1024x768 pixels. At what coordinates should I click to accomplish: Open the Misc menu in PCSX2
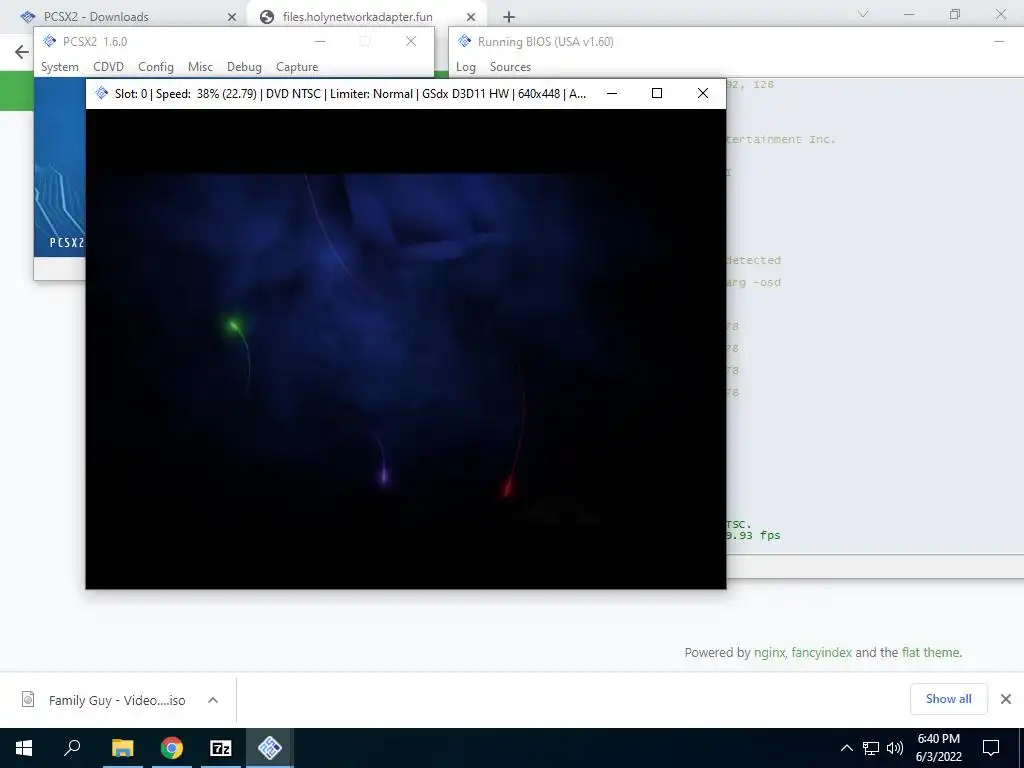200,67
